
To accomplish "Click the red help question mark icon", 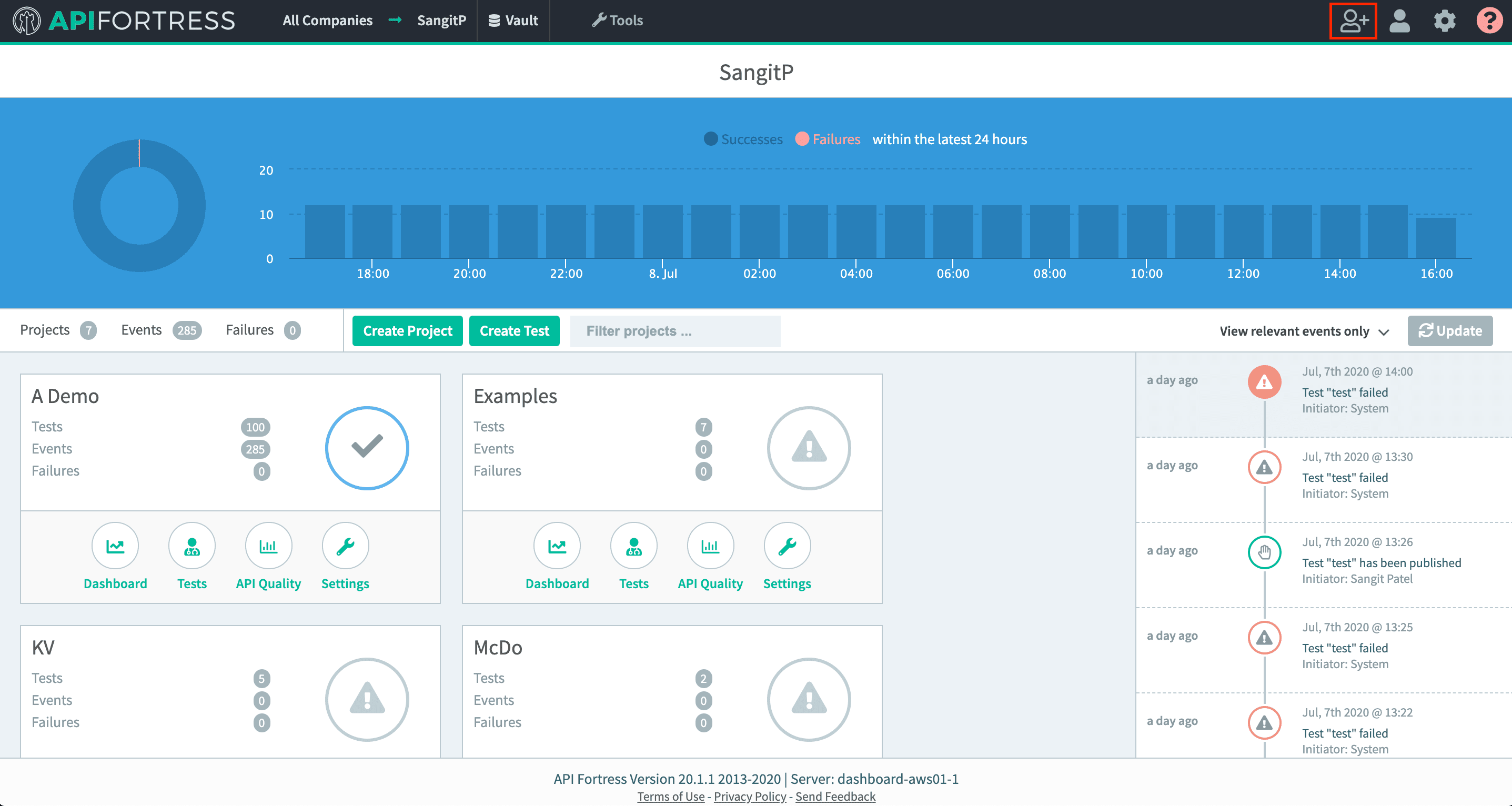I will coord(1489,21).
